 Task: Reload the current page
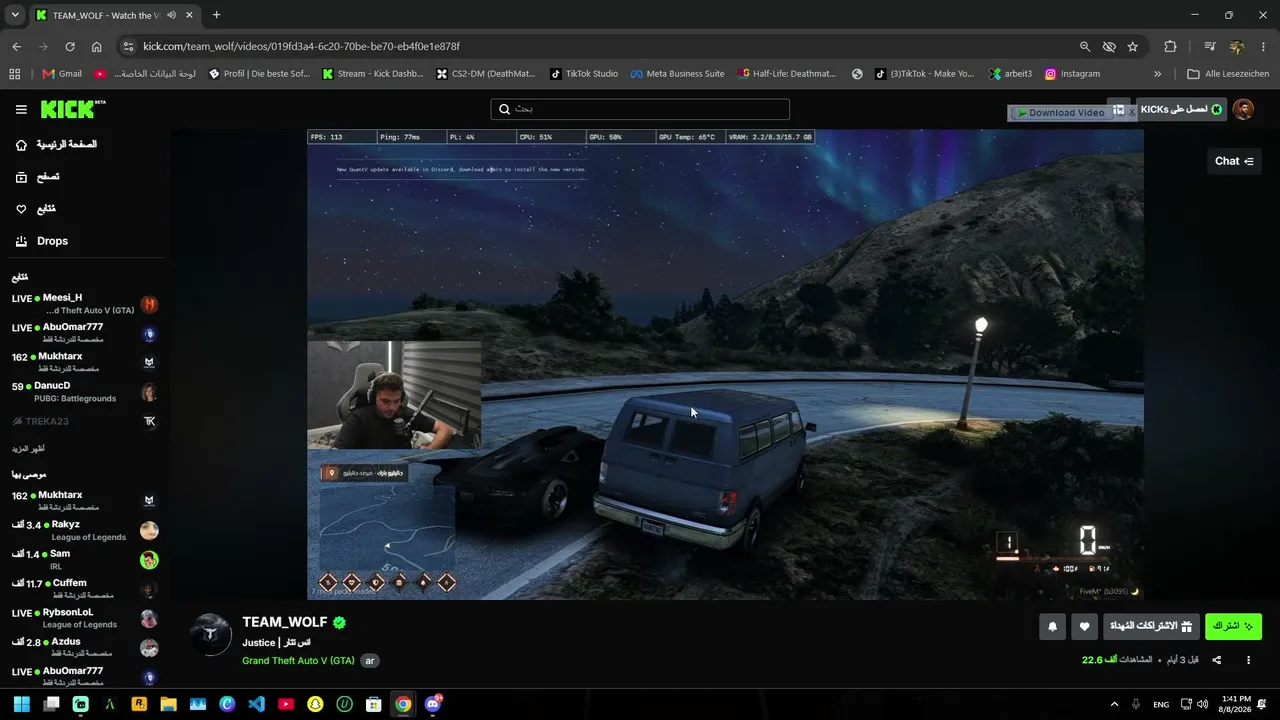(x=70, y=46)
